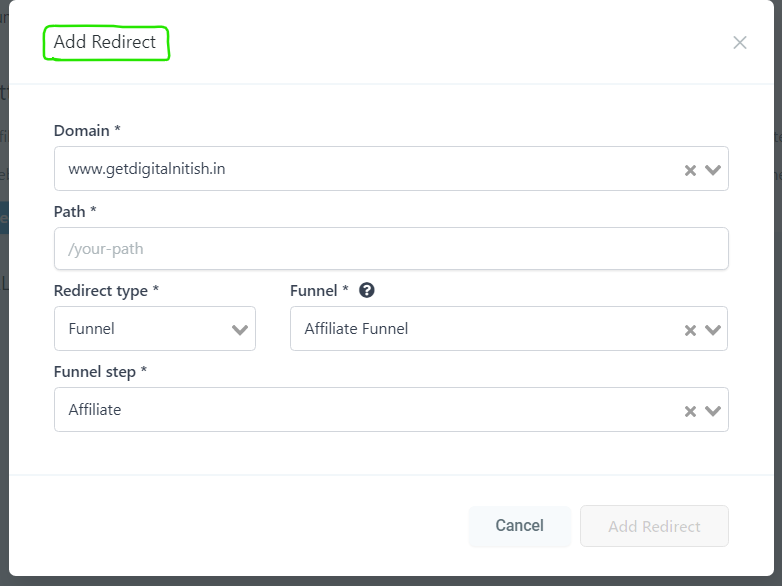782x586 pixels.
Task: Click the /your-path input field
Action: [391, 248]
